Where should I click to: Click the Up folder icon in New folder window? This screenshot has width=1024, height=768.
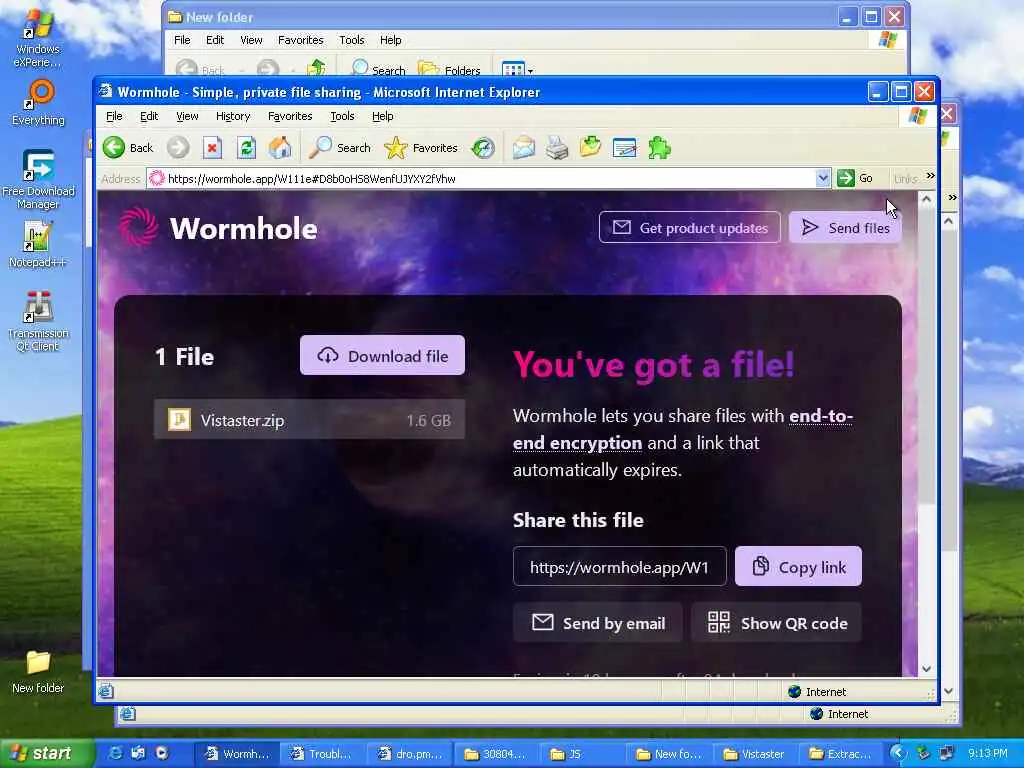coord(317,68)
